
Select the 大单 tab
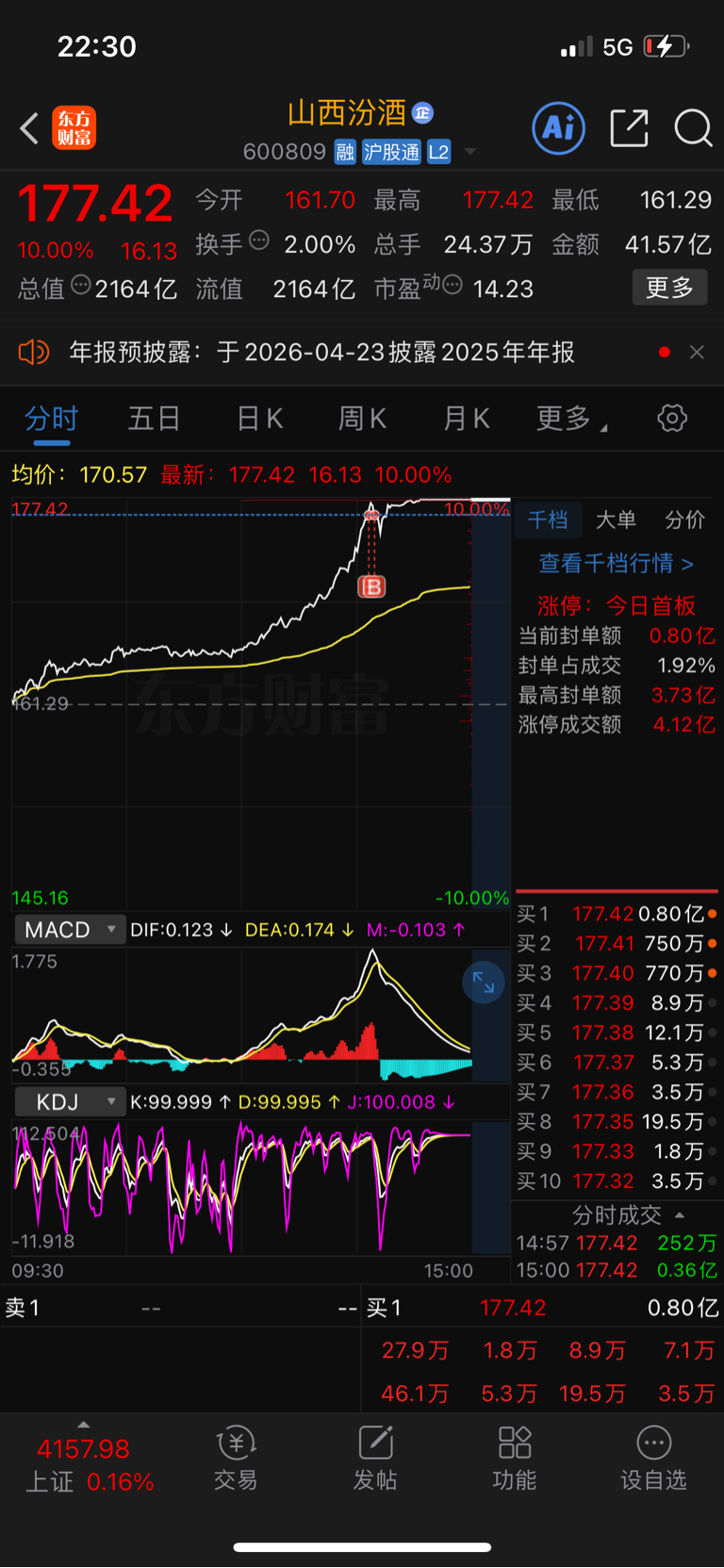click(616, 520)
